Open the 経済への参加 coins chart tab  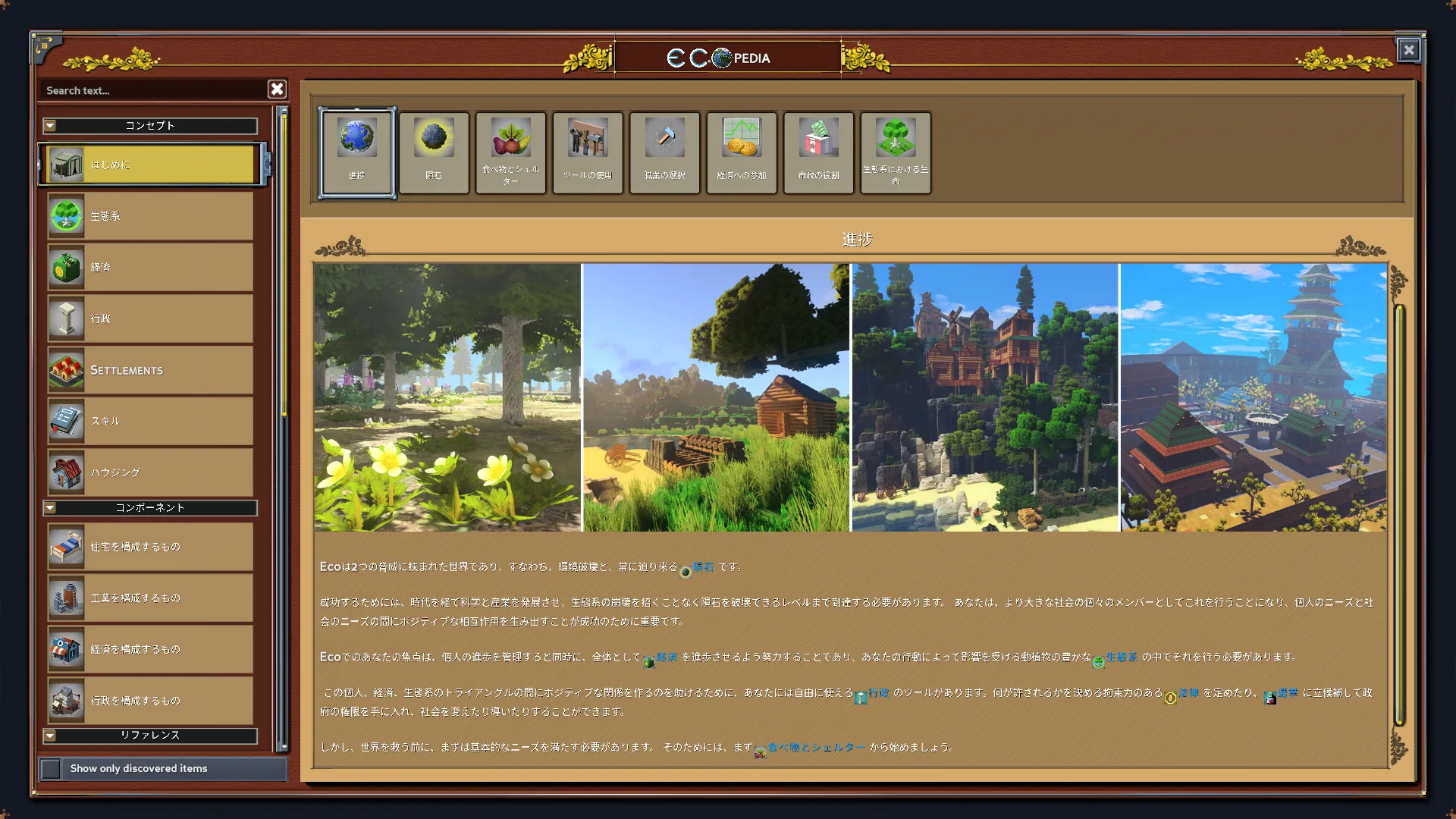[x=742, y=152]
